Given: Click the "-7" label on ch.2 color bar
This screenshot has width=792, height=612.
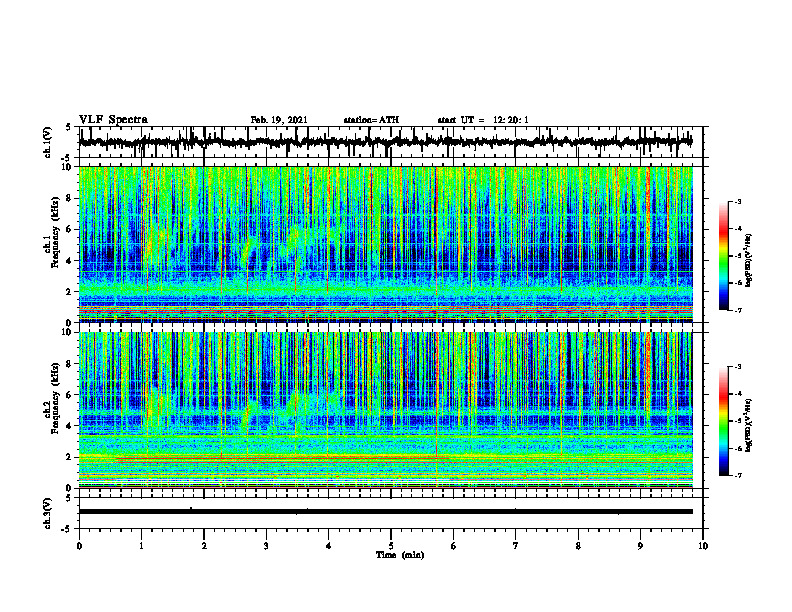Looking at the screenshot, I should pyautogui.click(x=738, y=475).
